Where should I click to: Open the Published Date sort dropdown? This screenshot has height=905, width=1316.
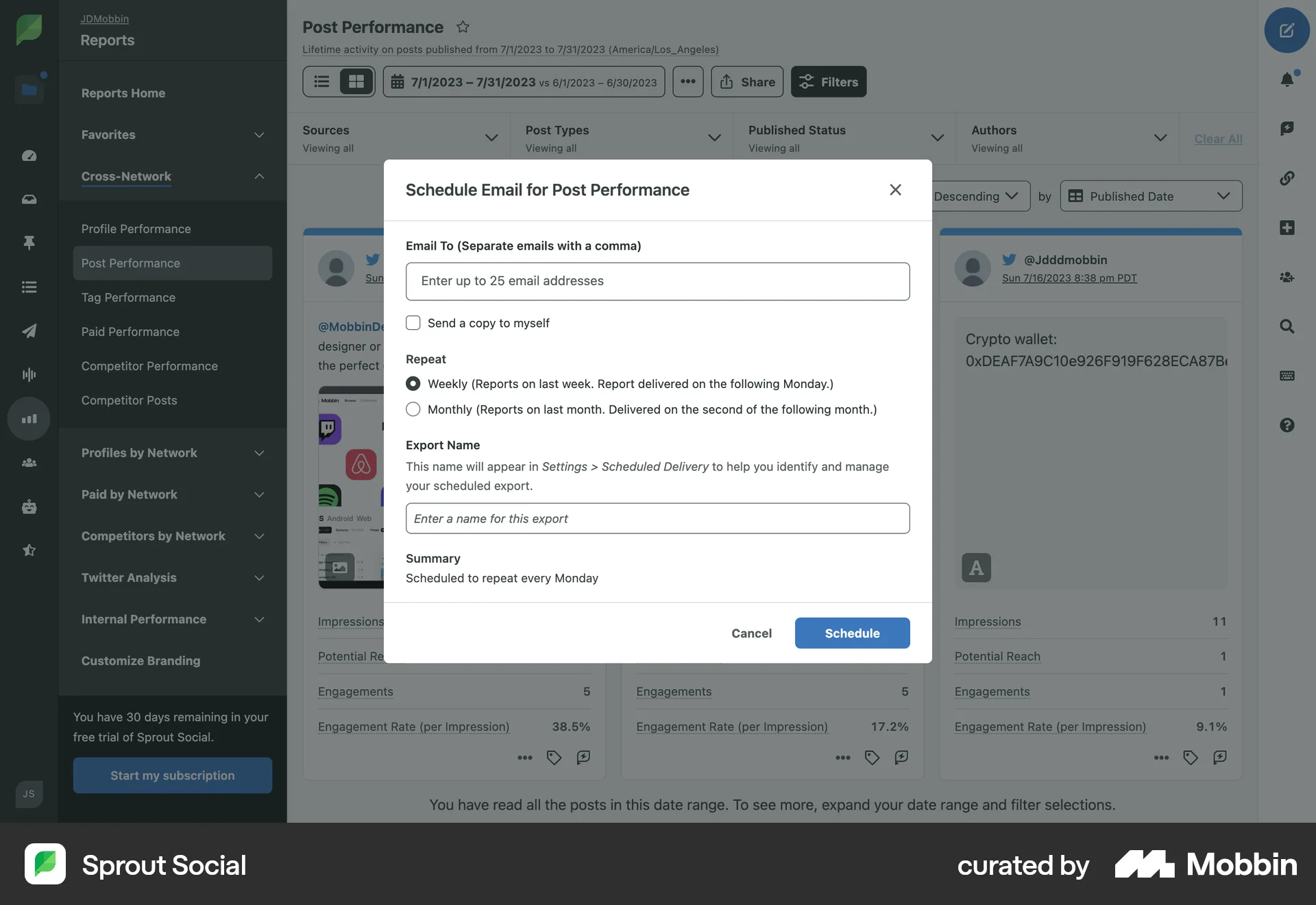[1150, 196]
